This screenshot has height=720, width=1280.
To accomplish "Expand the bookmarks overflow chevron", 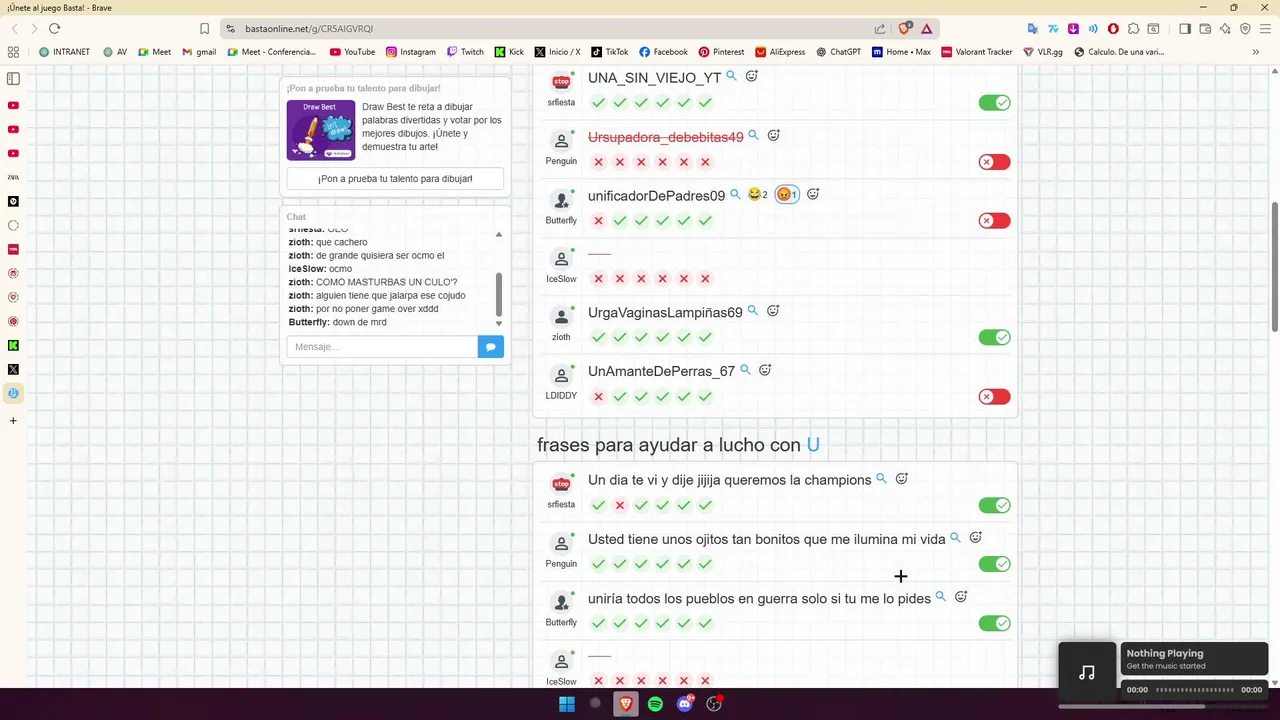I will [x=1256, y=52].
